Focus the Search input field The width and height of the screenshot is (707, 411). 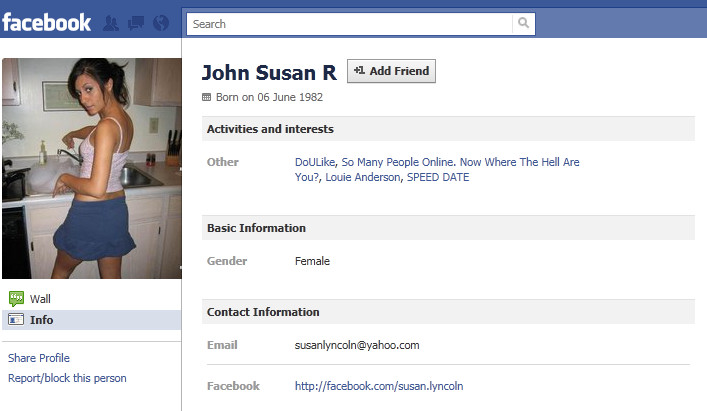coord(350,24)
